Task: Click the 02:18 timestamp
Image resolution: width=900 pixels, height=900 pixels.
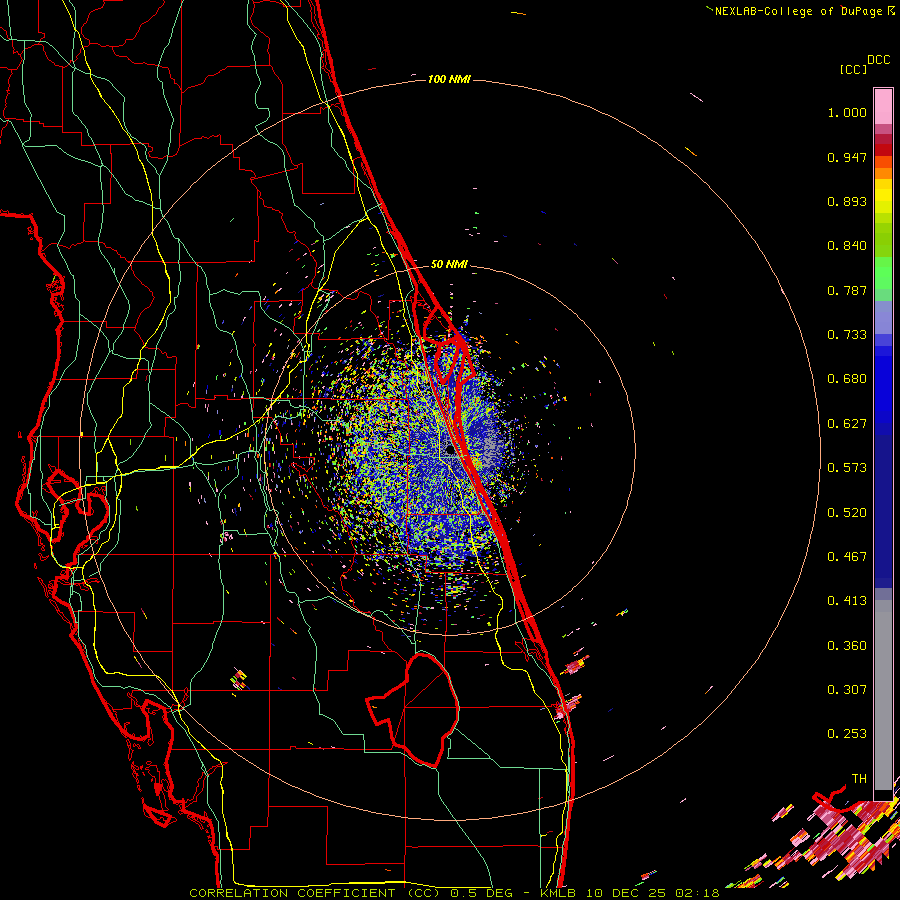Action: coord(697,893)
